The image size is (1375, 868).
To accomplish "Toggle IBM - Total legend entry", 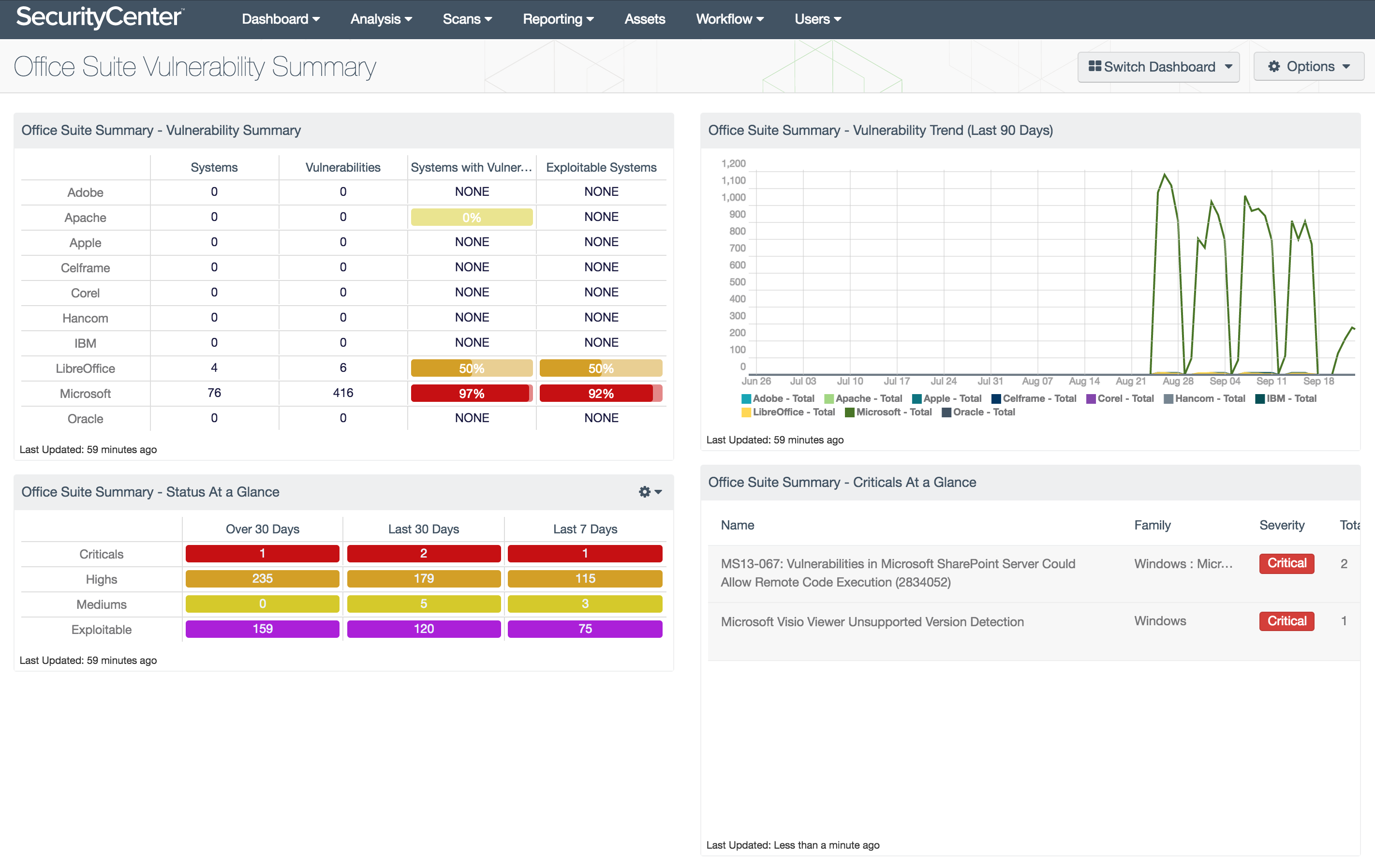I will pos(1286,398).
